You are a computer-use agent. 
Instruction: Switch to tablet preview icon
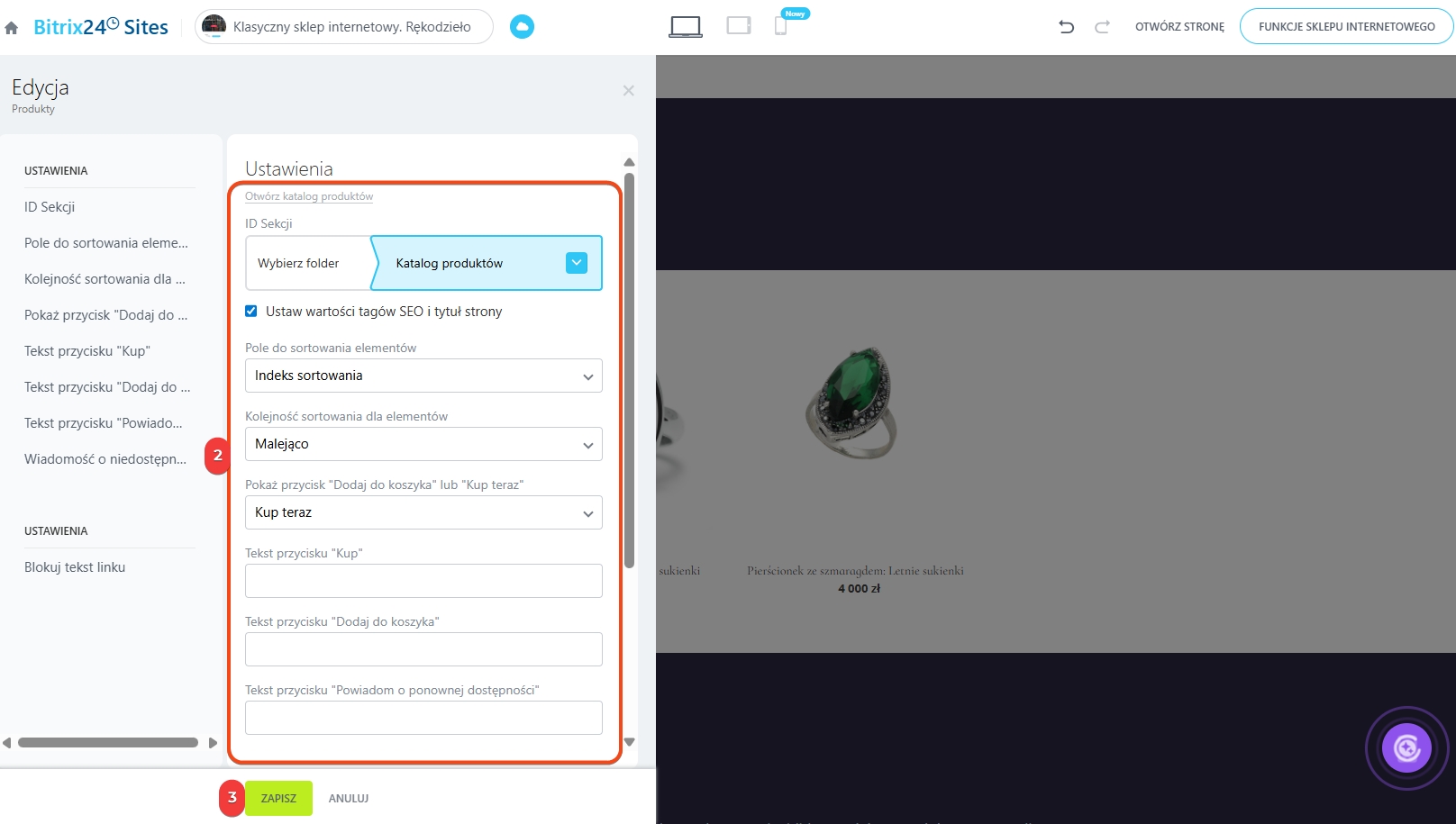739,26
